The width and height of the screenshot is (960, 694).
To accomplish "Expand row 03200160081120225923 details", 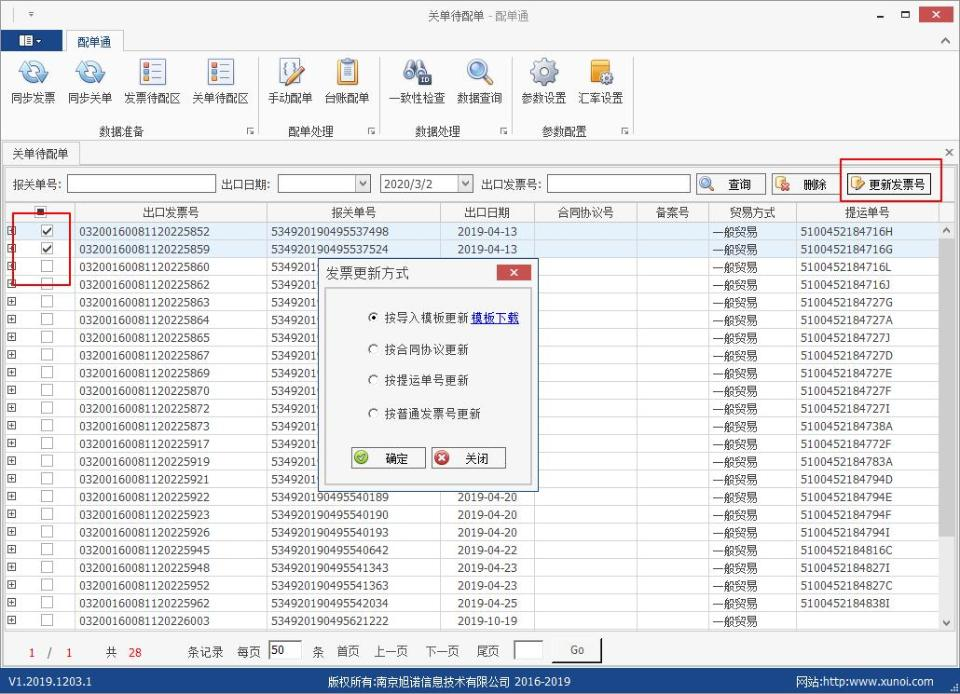I will (12, 514).
